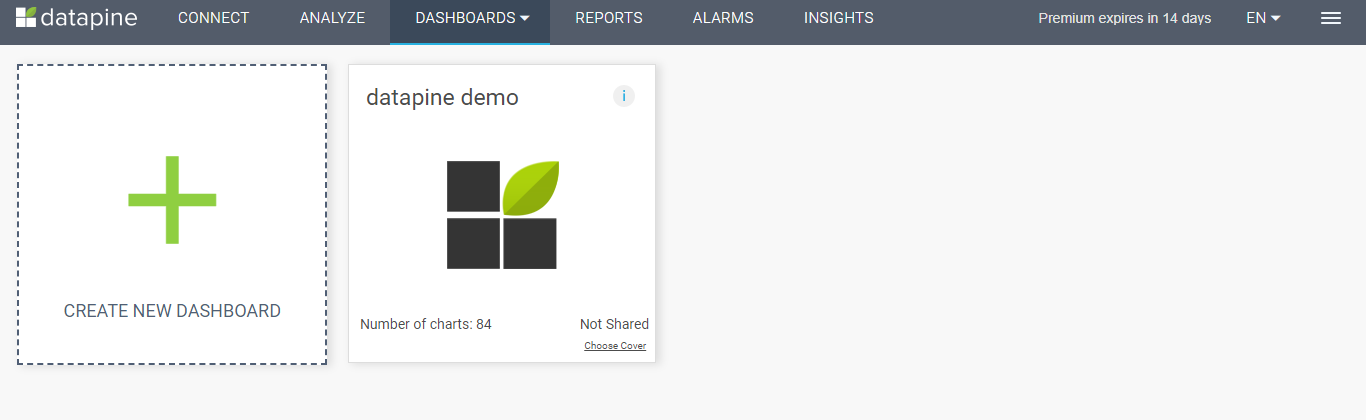The width and height of the screenshot is (1366, 420).
Task: Click the DASHBOARDS menu label
Action: 465,18
